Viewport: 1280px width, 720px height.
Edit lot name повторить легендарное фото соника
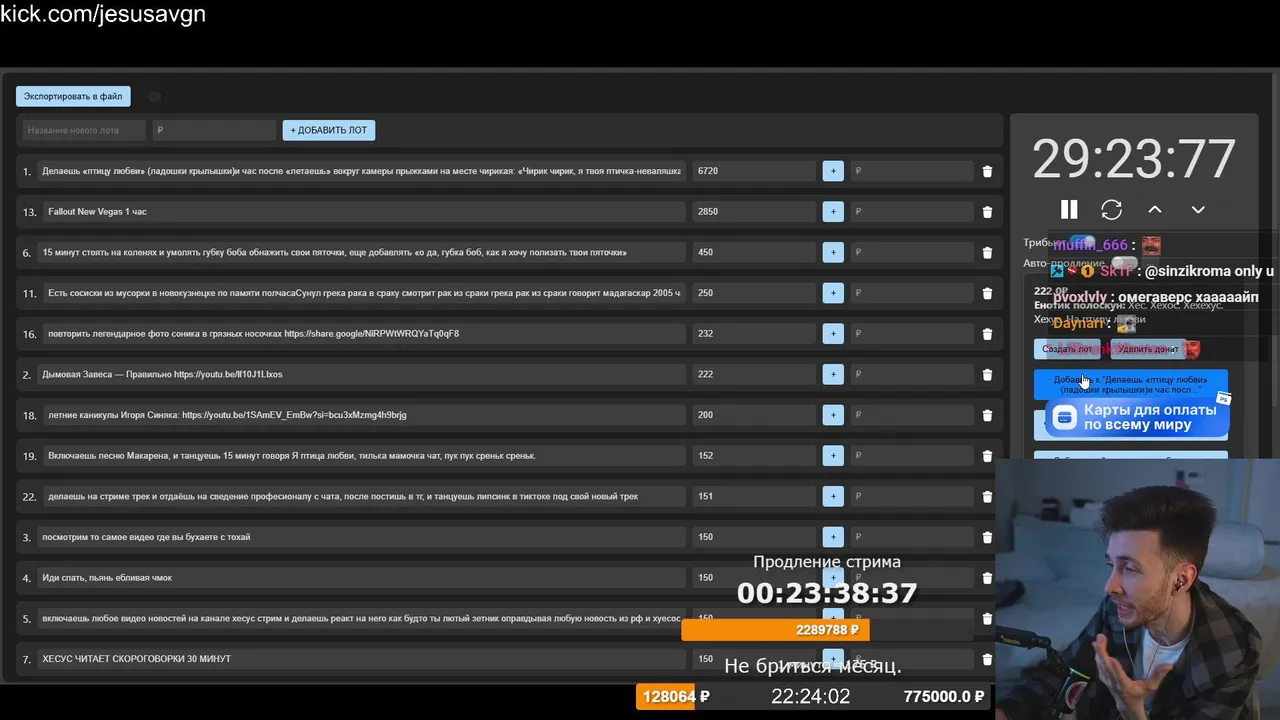coord(364,334)
